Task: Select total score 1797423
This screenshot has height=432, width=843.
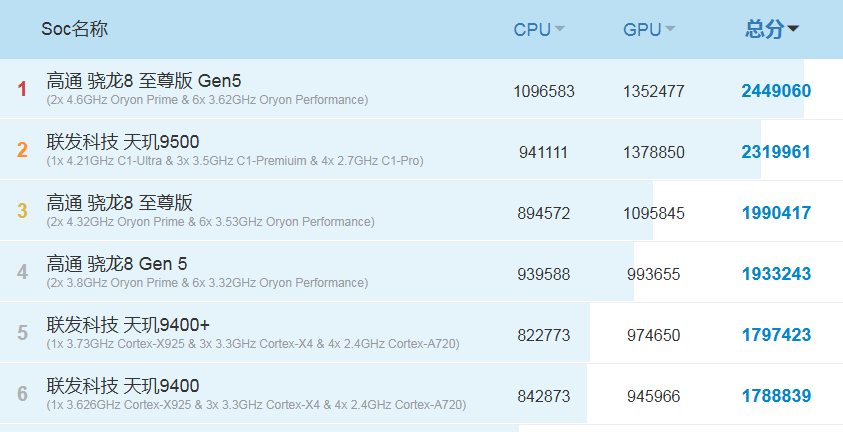Action: (x=776, y=335)
